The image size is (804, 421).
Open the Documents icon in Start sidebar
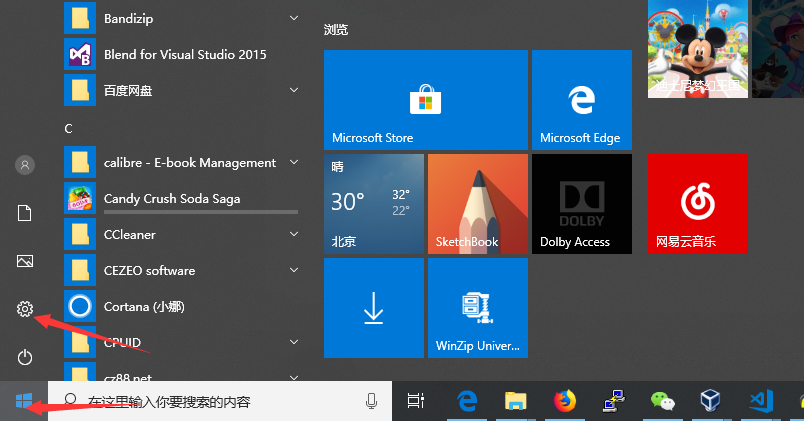(25, 212)
